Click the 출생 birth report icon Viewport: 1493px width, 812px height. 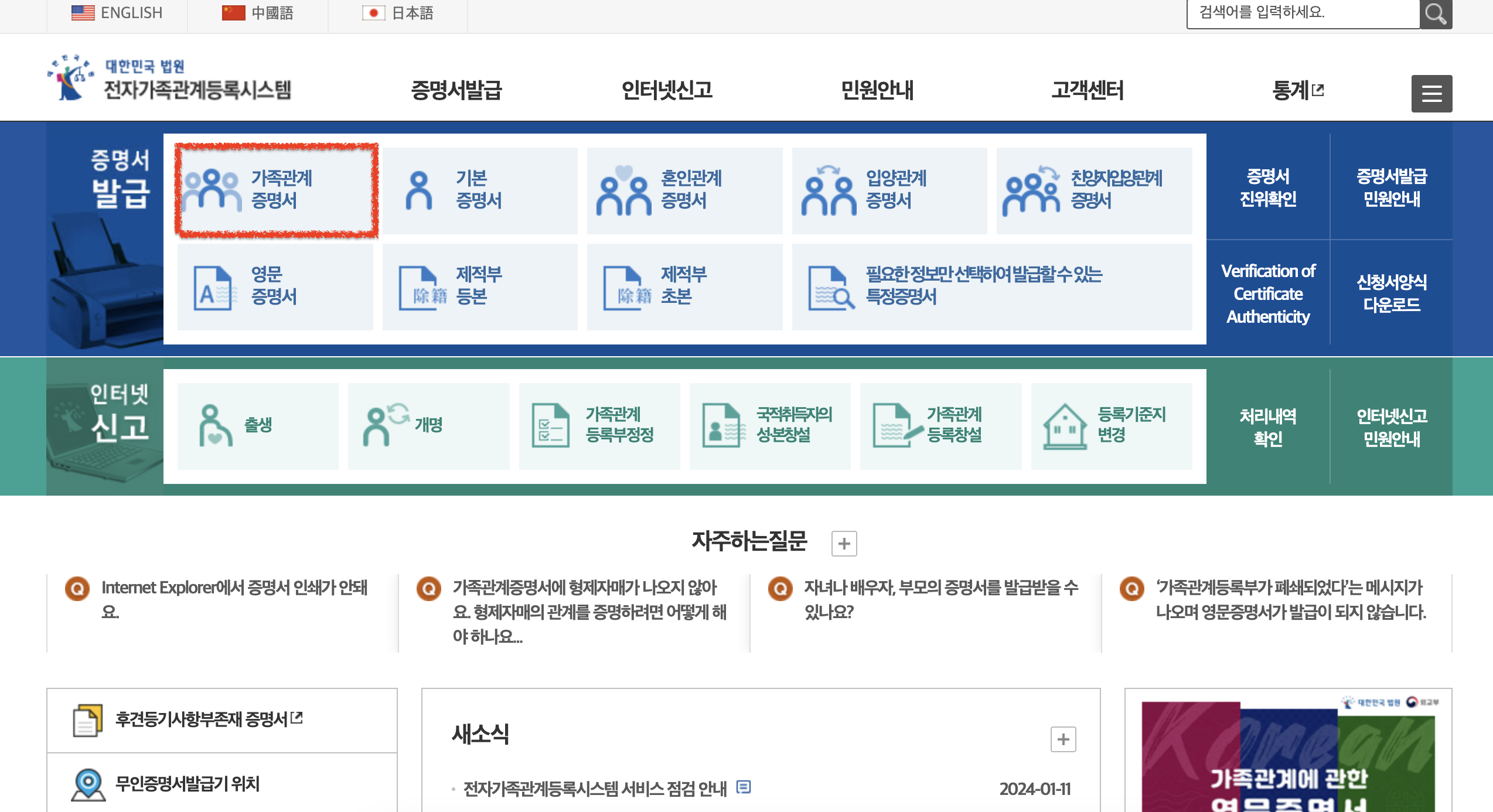[257, 426]
